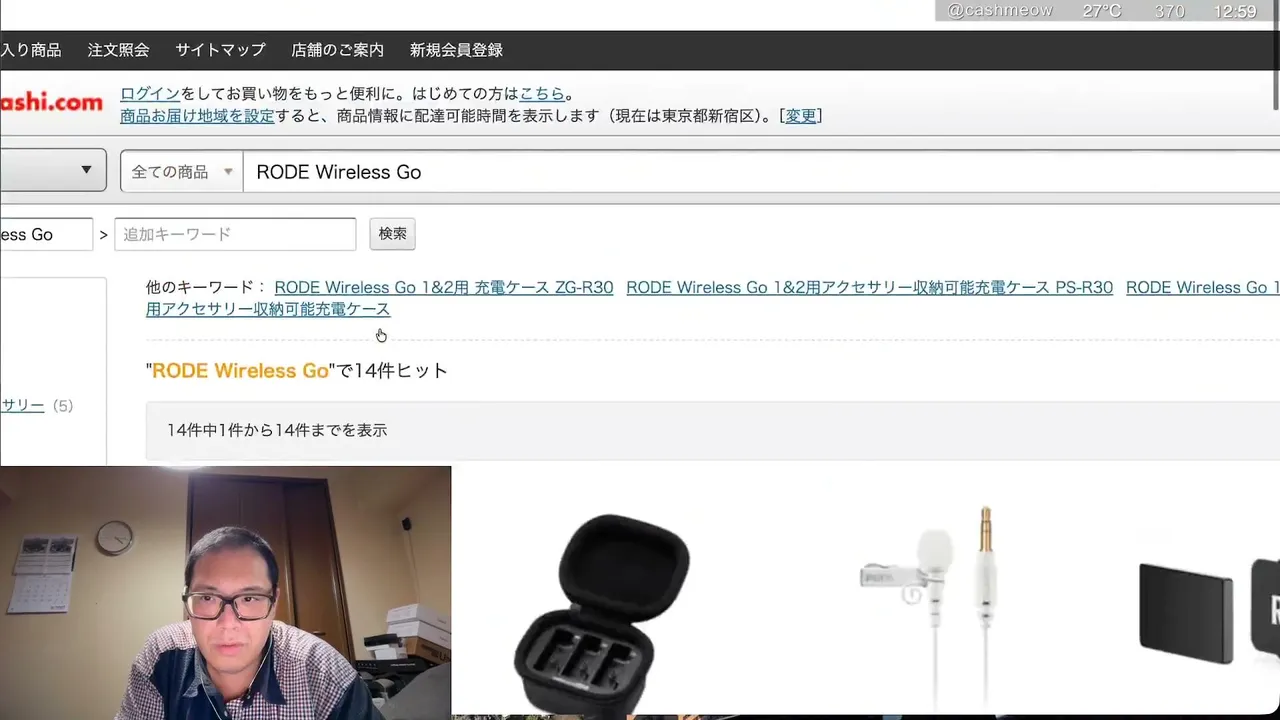The width and height of the screenshot is (1280, 720).
Task: Click the 用アクセサリー収納可能充電ケース keyword link
Action: click(x=268, y=310)
